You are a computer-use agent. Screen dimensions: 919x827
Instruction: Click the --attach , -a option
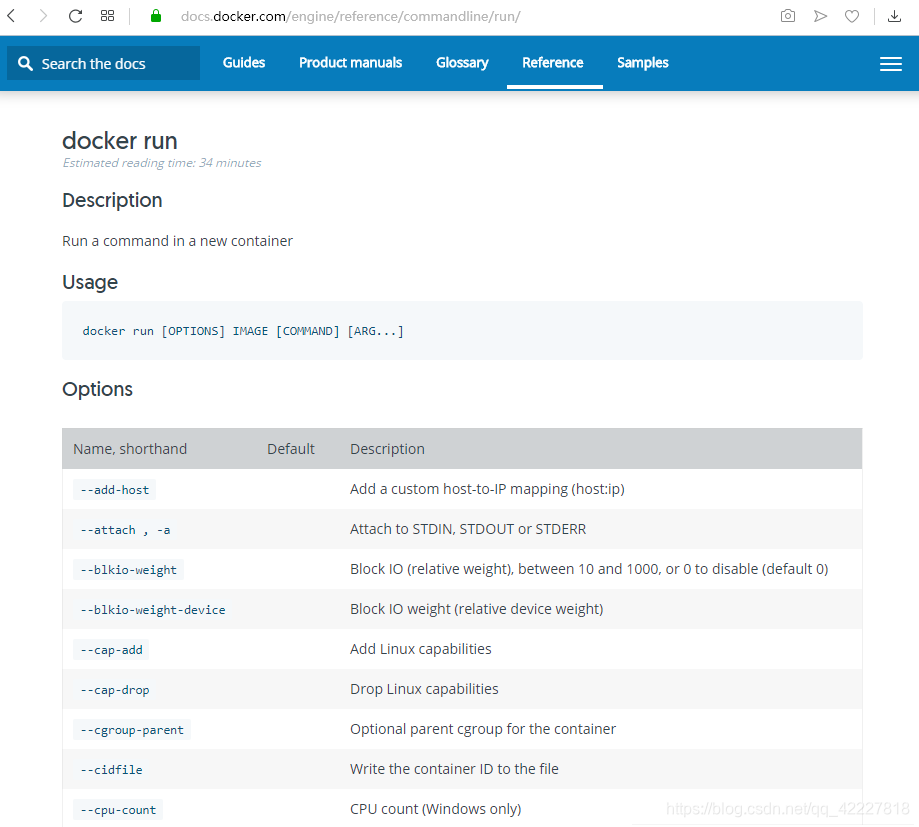(125, 530)
